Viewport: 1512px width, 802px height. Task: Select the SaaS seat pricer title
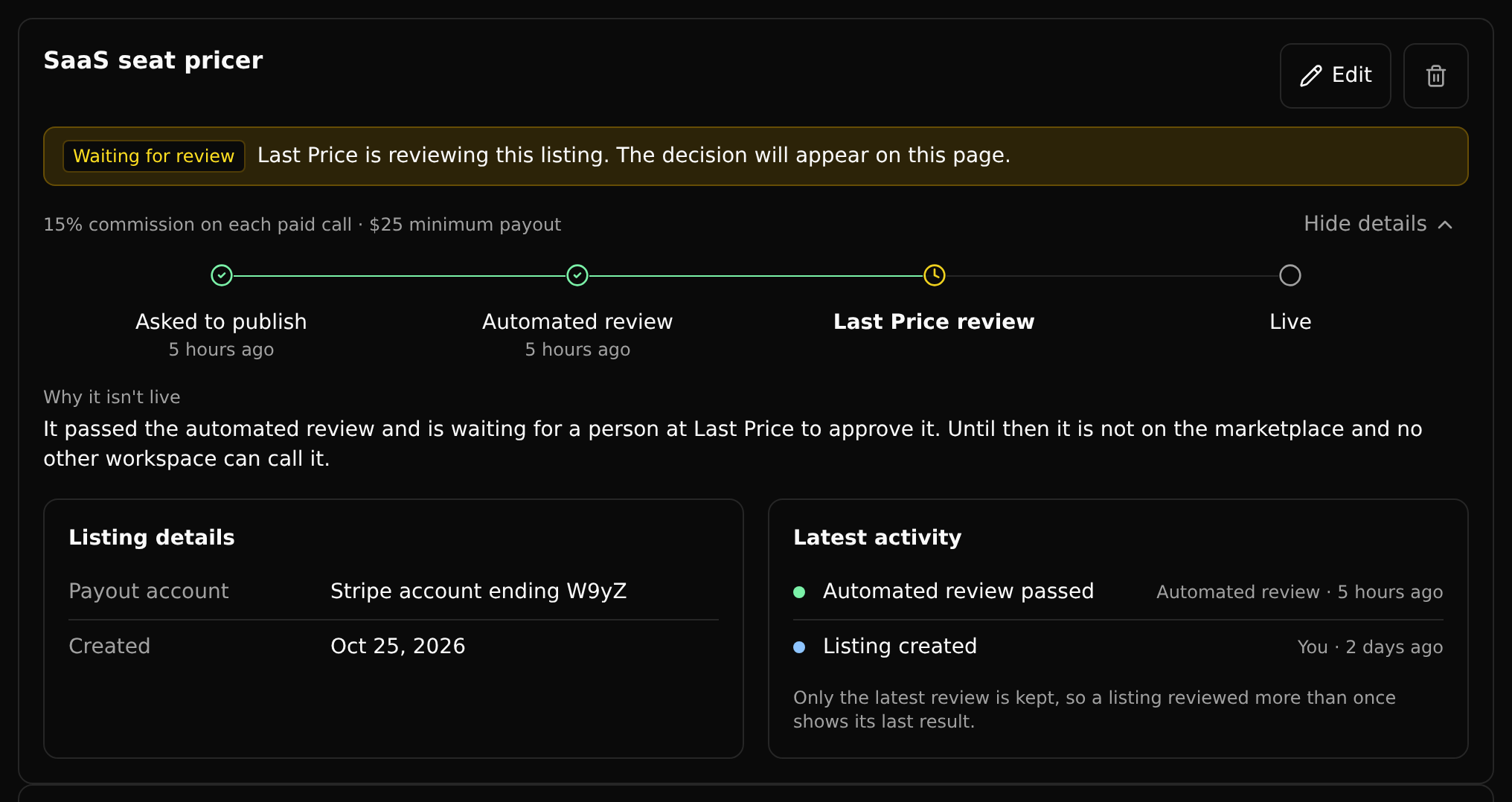tap(153, 60)
